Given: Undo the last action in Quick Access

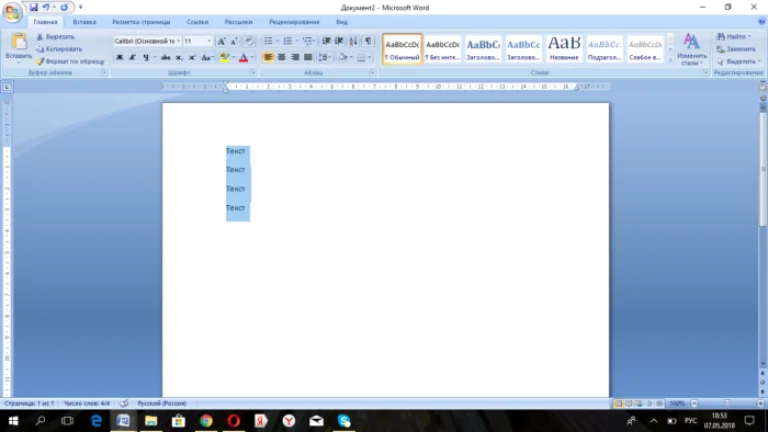Looking at the screenshot, I should pos(46,7).
